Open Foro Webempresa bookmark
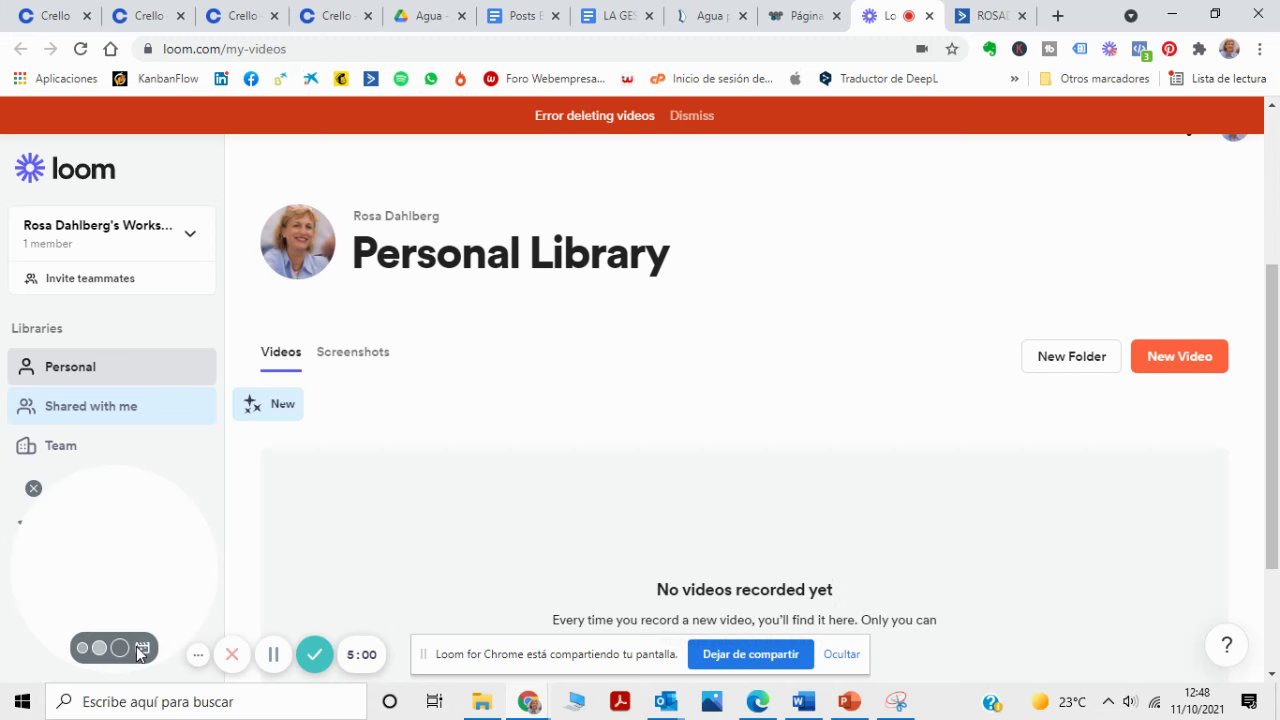1280x720 pixels. point(545,79)
